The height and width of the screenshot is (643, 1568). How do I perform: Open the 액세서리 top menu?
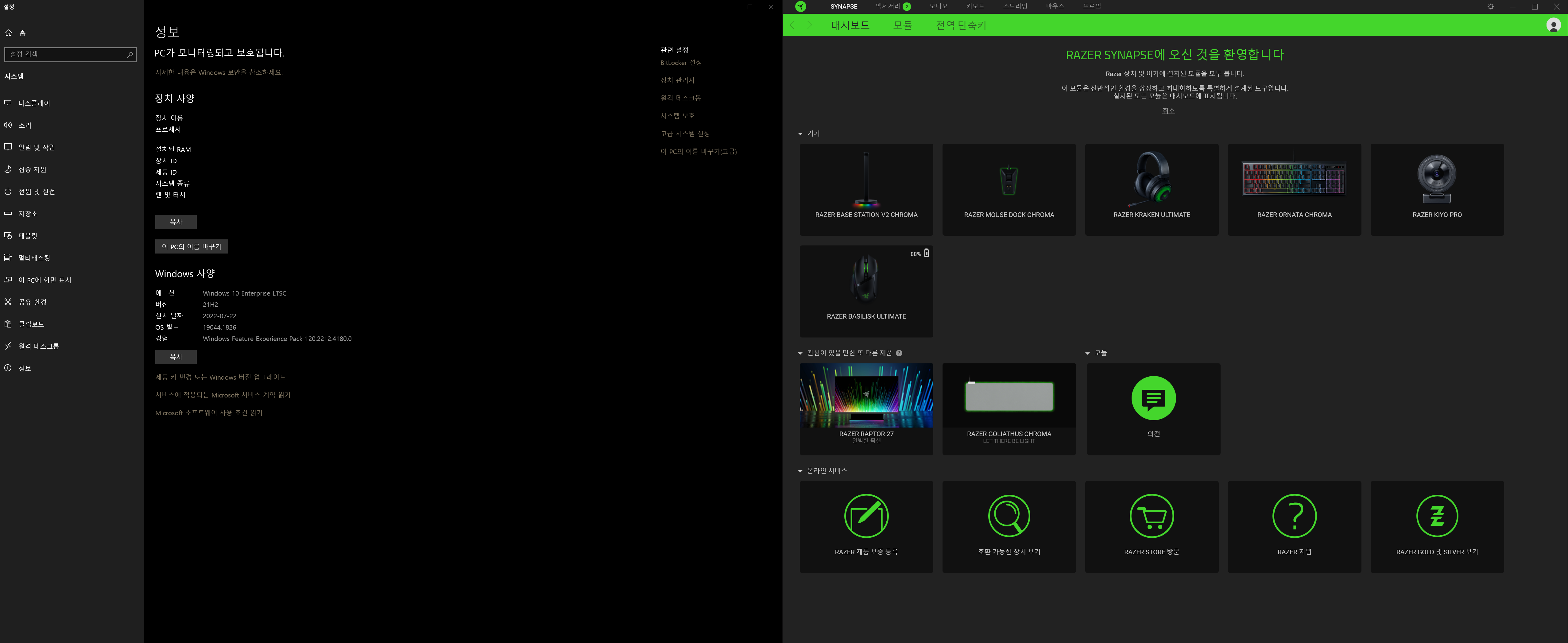click(888, 6)
